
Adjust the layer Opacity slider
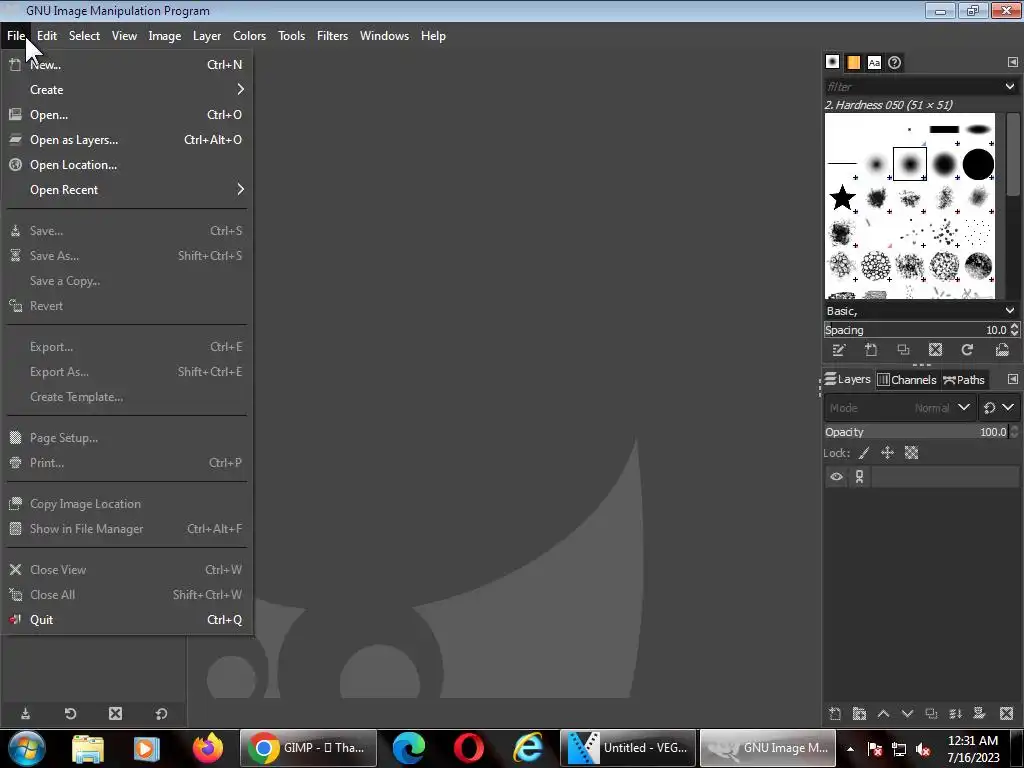pyautogui.click(x=916, y=432)
